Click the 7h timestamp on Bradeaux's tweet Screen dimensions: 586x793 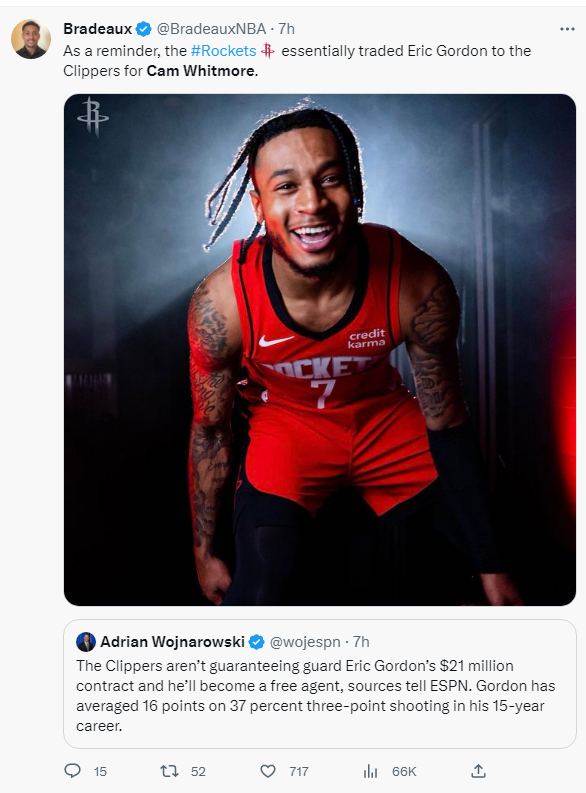click(286, 29)
